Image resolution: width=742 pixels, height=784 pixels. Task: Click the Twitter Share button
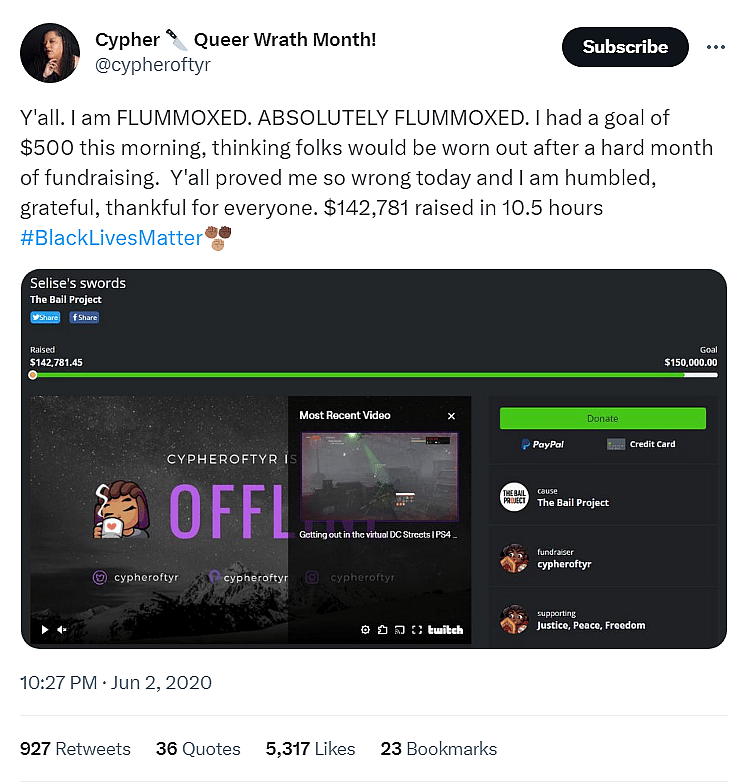click(x=45, y=318)
